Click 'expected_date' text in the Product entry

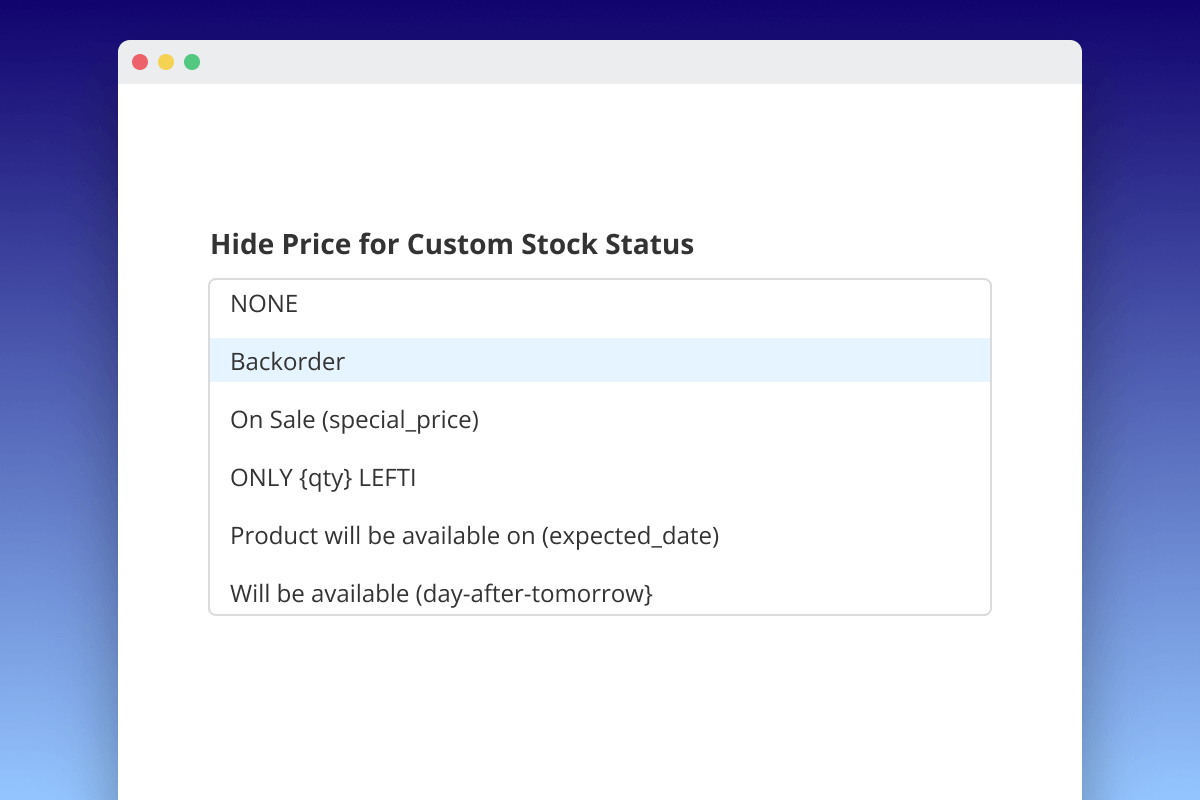point(630,536)
